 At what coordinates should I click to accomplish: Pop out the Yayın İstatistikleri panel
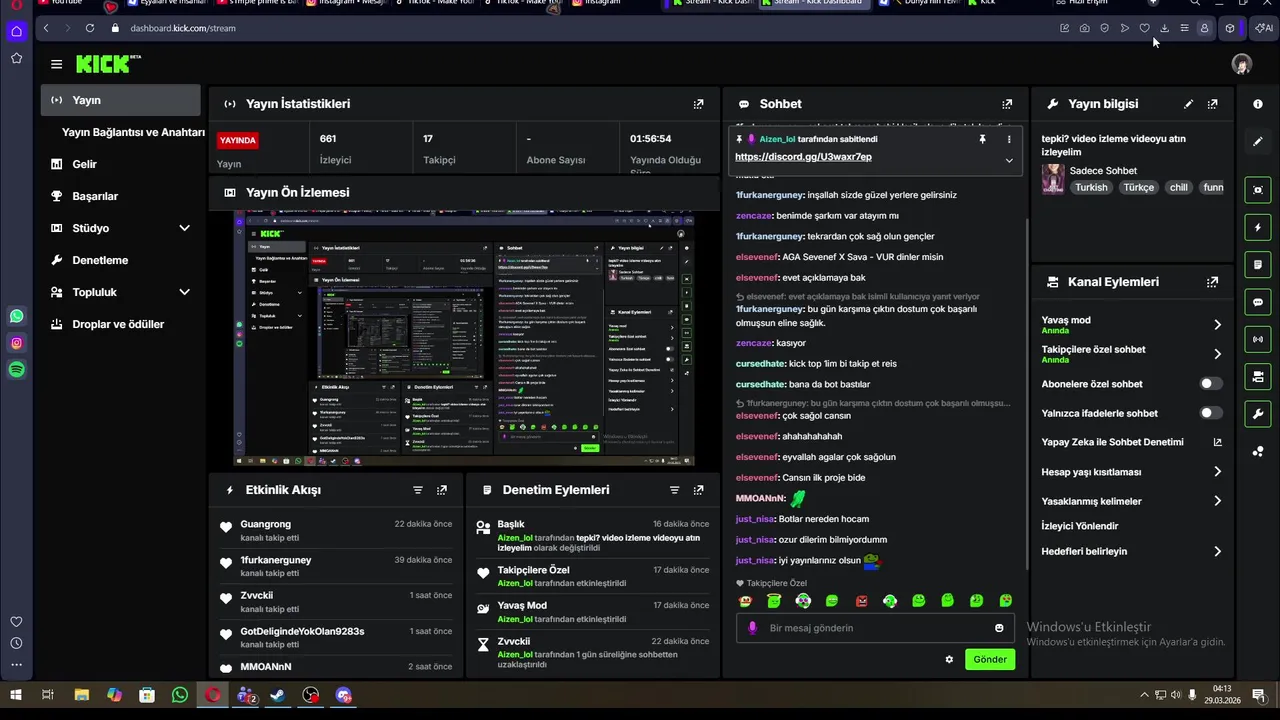[698, 104]
